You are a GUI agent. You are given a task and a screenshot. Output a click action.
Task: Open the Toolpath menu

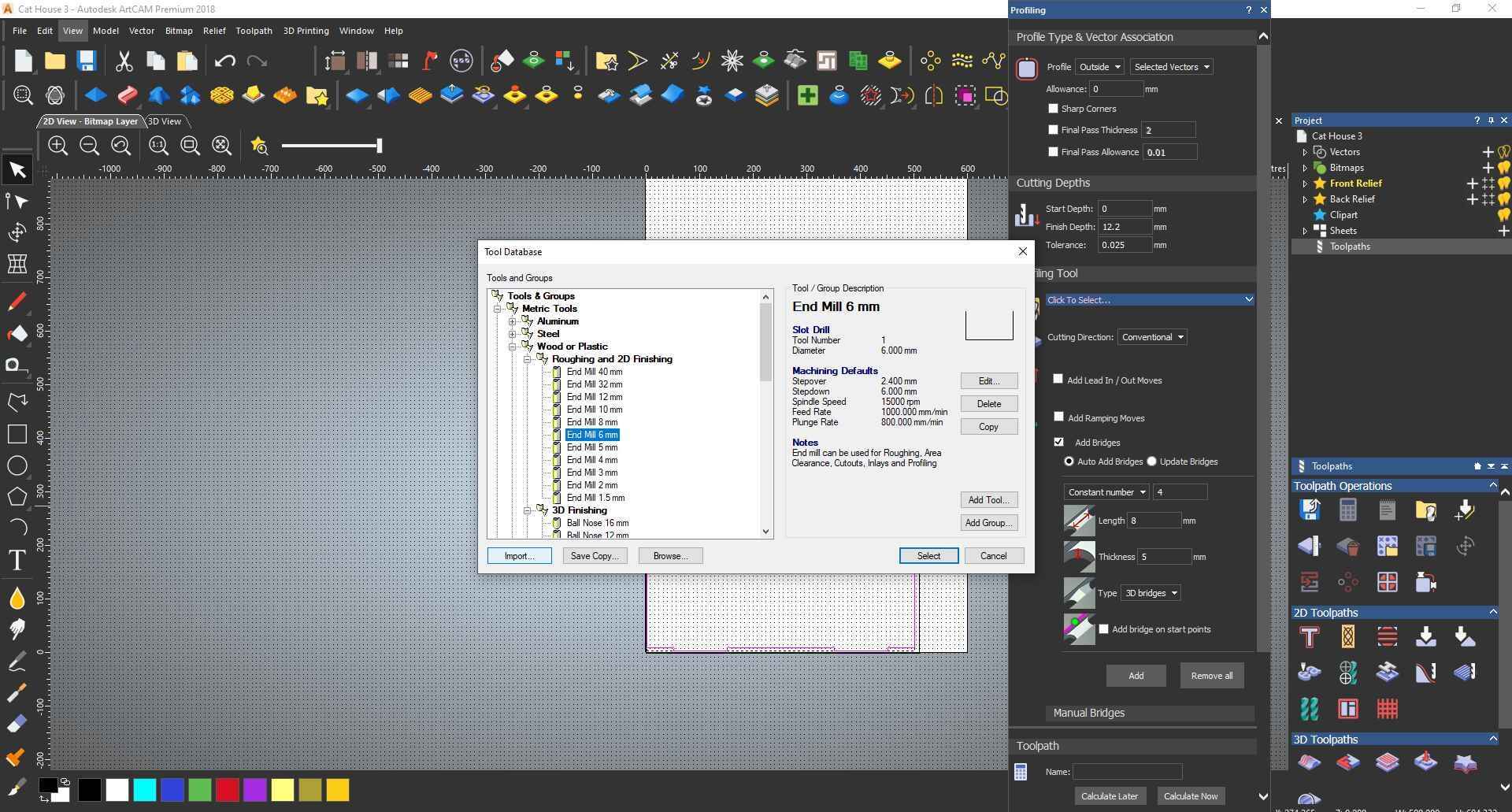(x=254, y=31)
